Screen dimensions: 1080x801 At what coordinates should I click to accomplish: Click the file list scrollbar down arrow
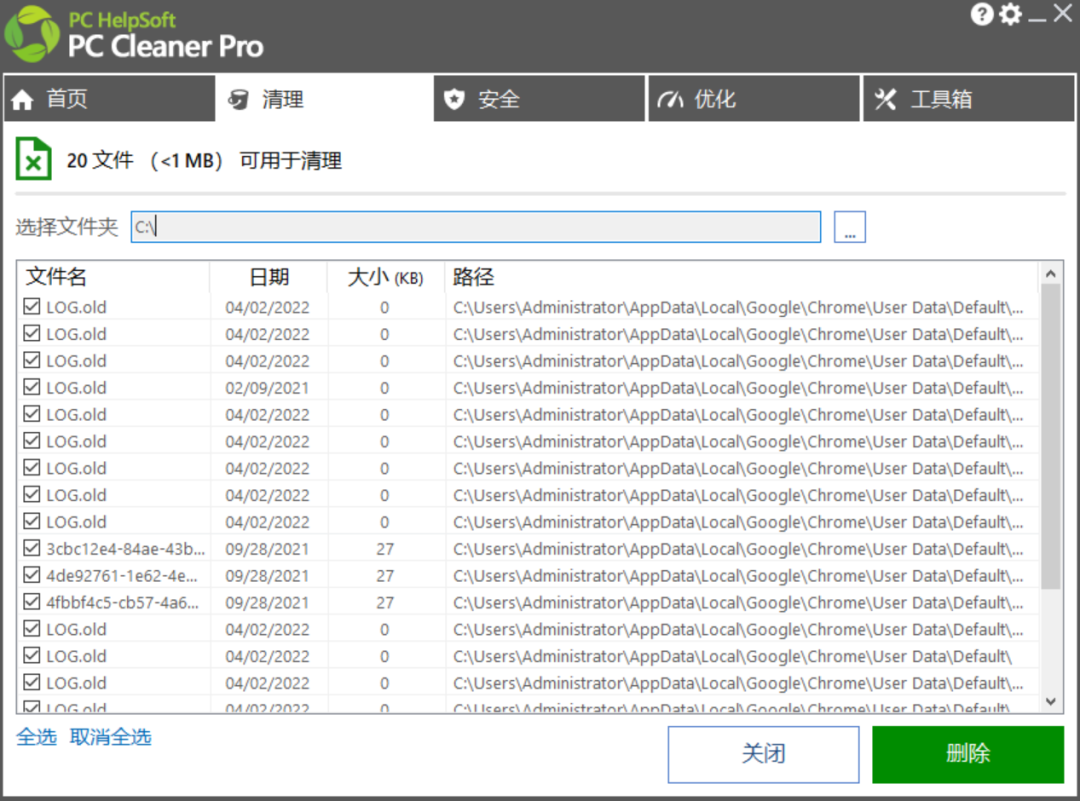tap(1050, 702)
